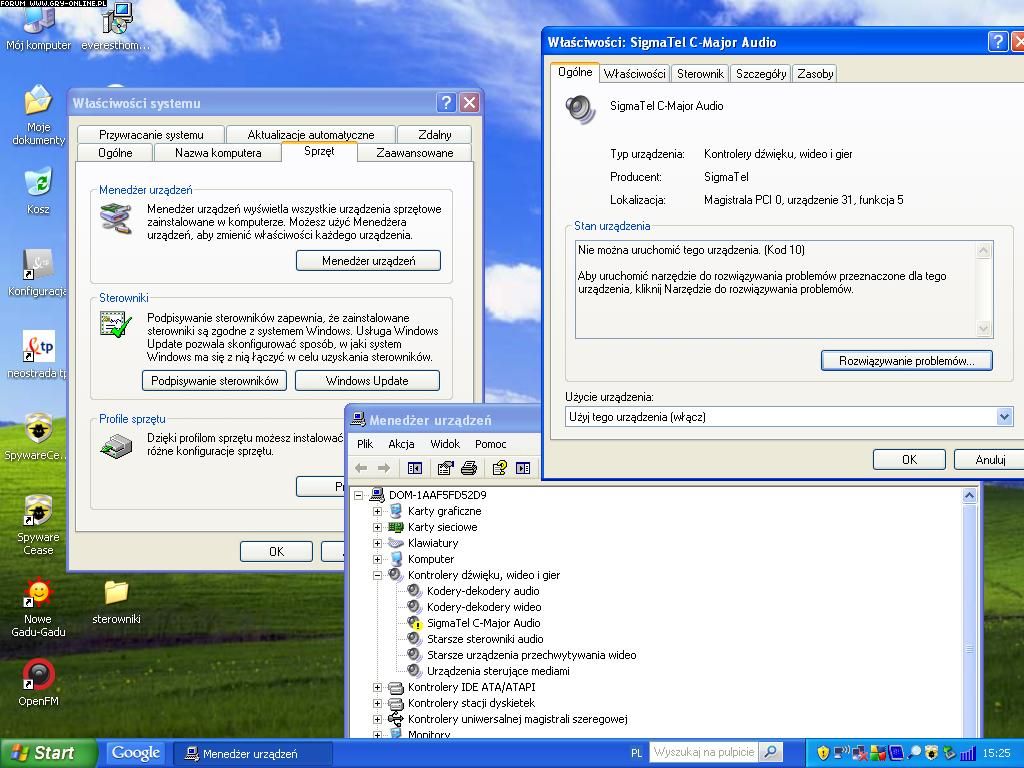
Task: Expand the Kontrolery IDE ATA/ATAPI node
Action: 378,687
